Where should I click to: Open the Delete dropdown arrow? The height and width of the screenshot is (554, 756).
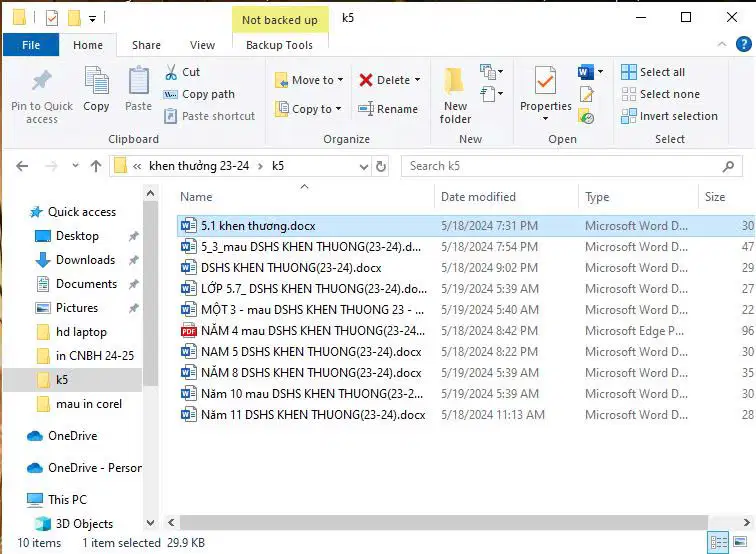point(418,80)
